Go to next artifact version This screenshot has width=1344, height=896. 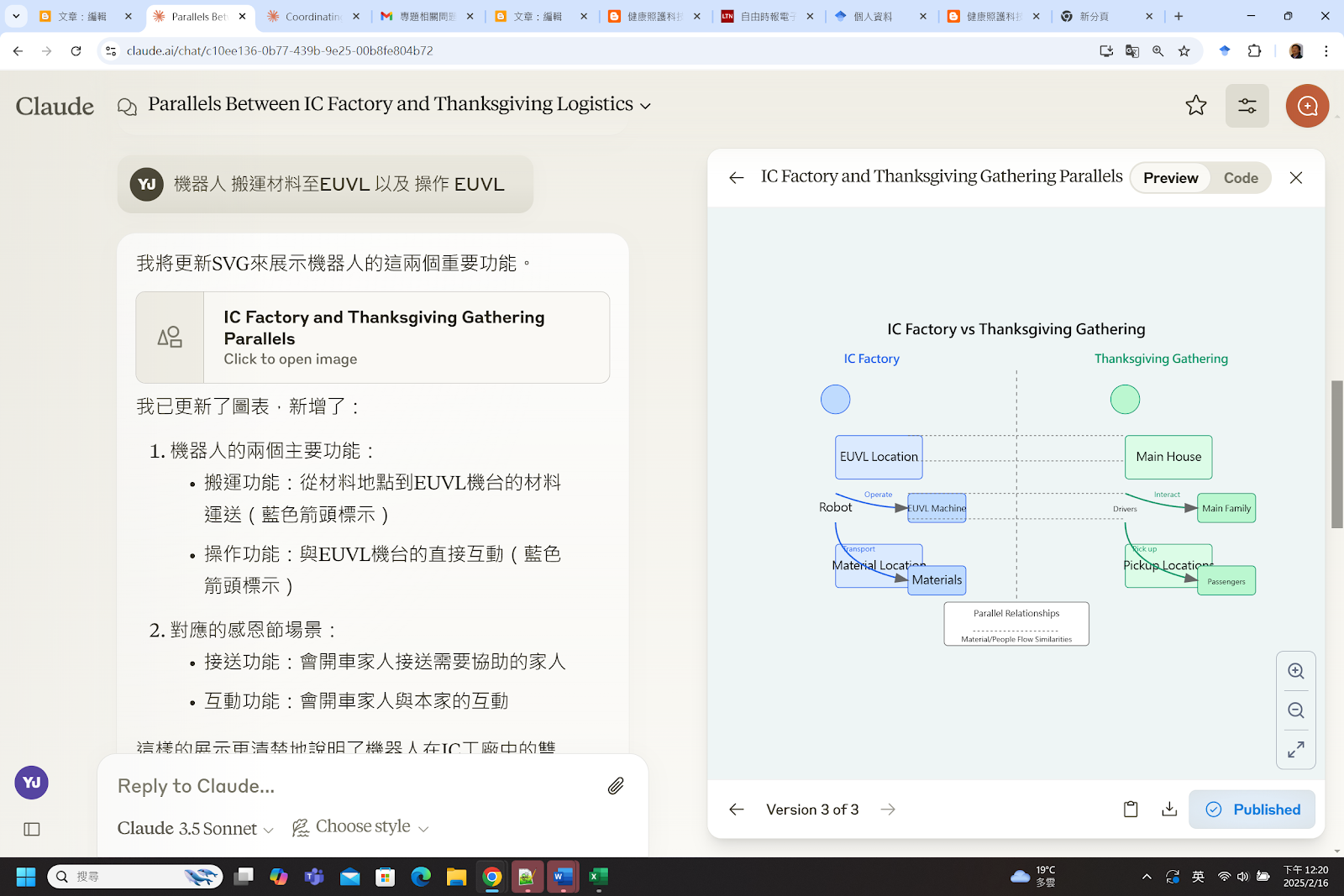888,810
